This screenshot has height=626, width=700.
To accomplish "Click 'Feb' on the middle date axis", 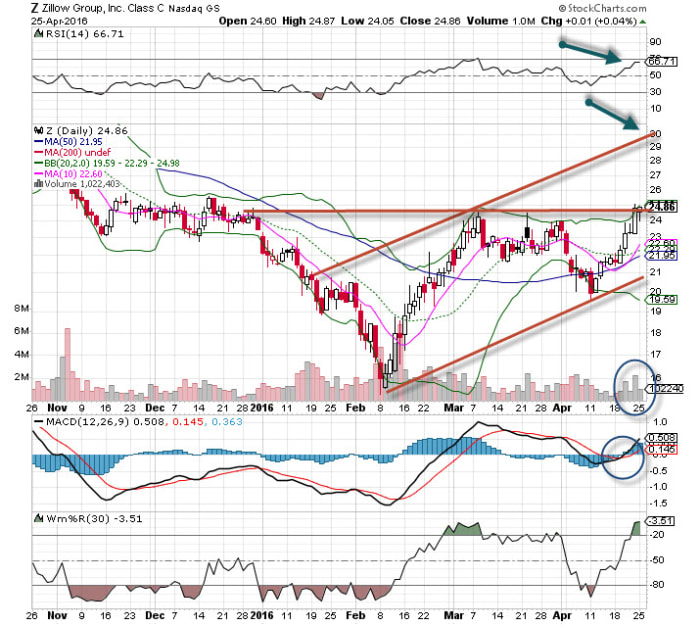I will tap(356, 408).
